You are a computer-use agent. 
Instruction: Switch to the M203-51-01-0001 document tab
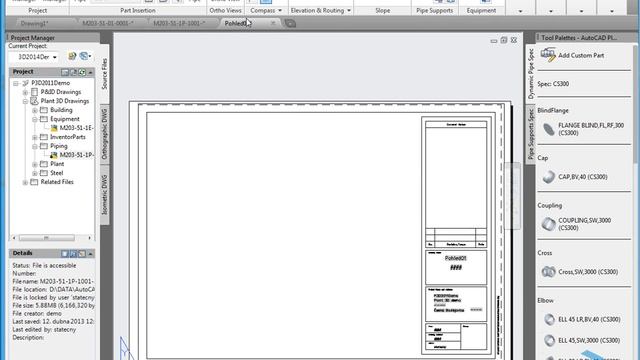(x=108, y=24)
